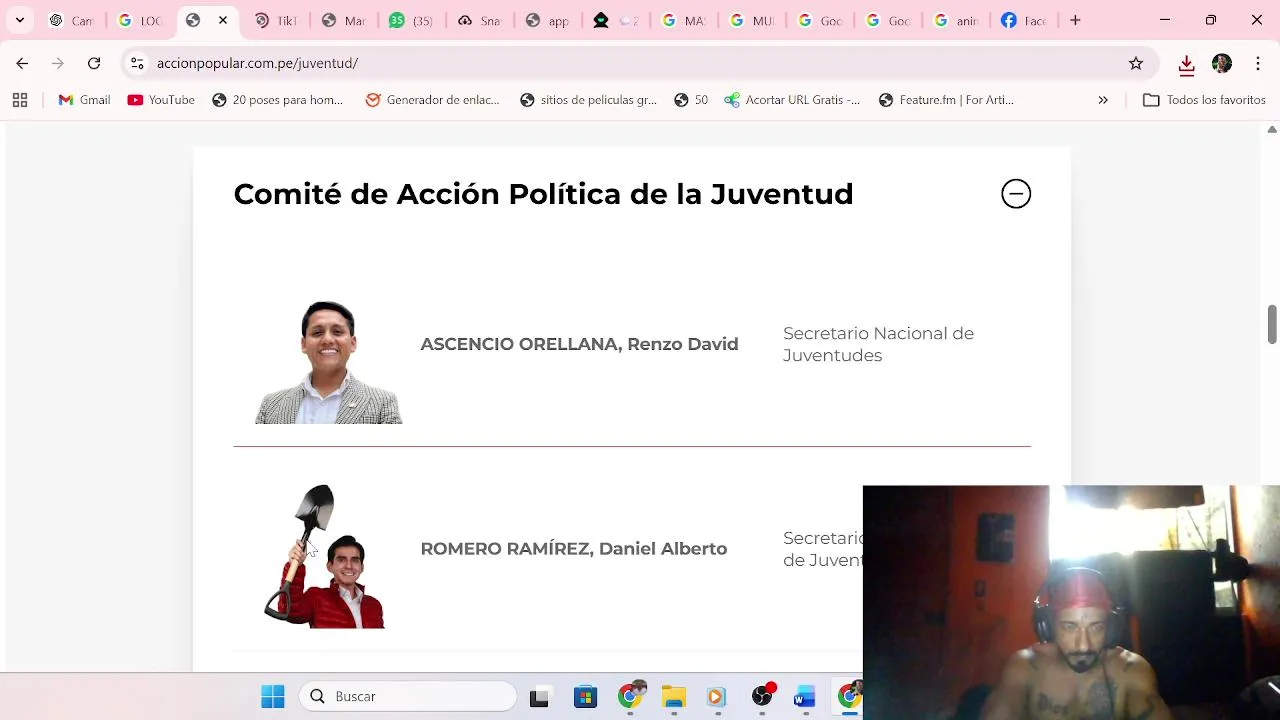Open the YouTube bookmark
Image resolution: width=1280 pixels, height=720 pixels.
pyautogui.click(x=161, y=100)
